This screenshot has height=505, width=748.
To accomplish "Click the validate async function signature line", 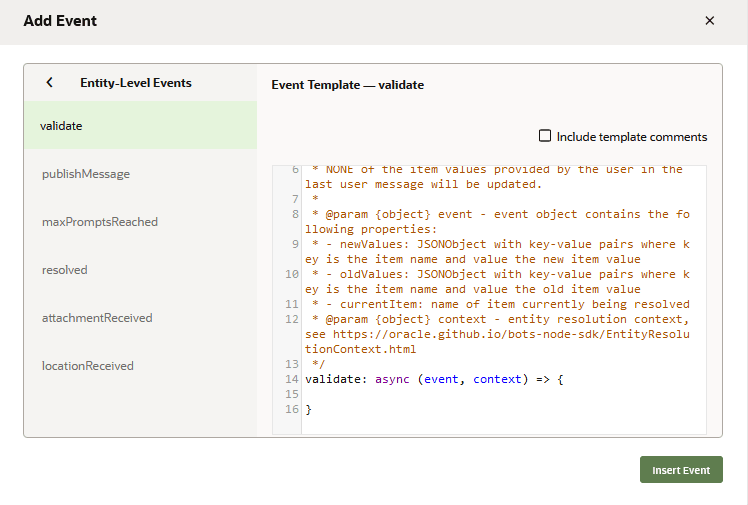I will [434, 380].
